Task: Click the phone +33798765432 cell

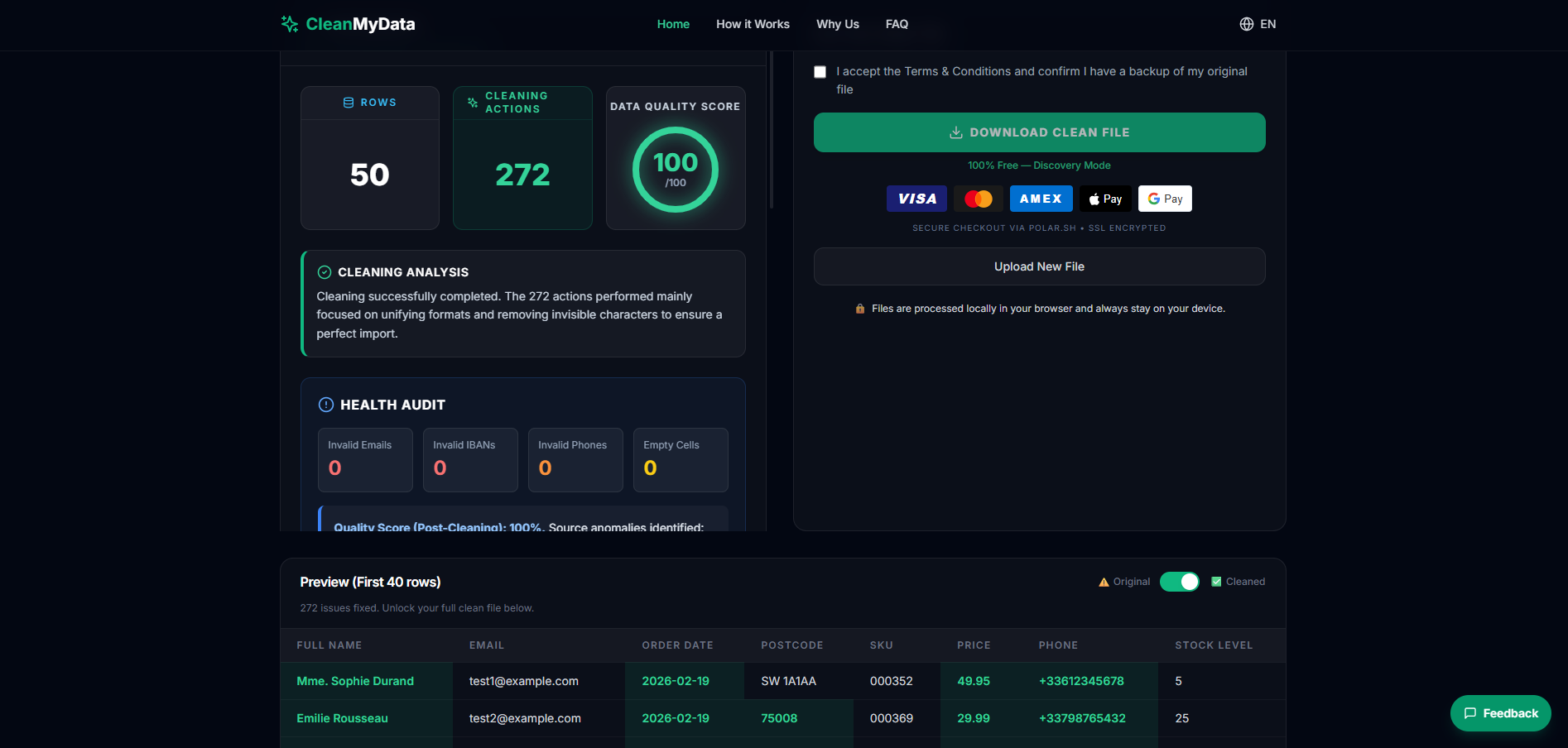Action: 1090,718
